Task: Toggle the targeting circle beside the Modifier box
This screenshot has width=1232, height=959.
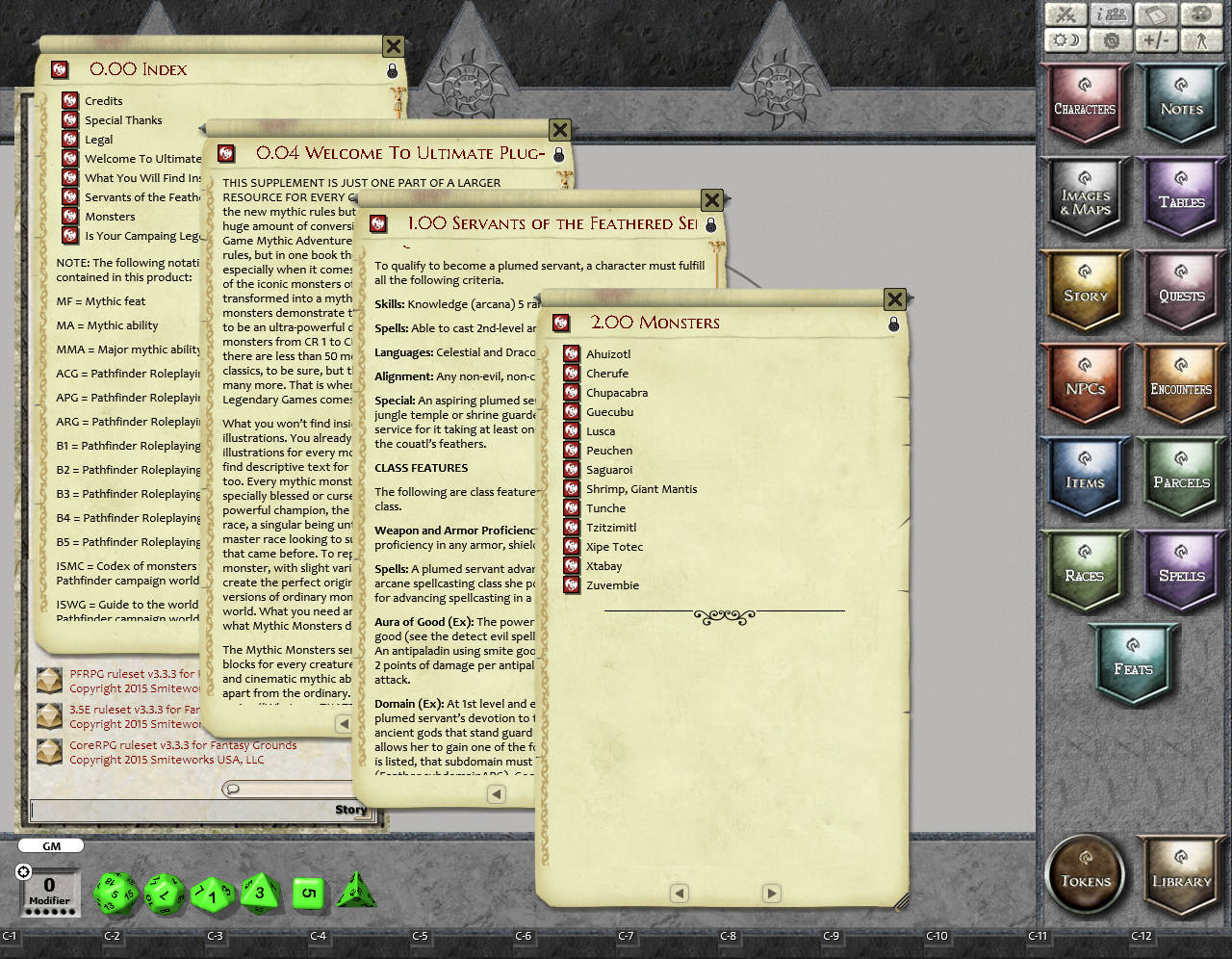Action: point(24,871)
